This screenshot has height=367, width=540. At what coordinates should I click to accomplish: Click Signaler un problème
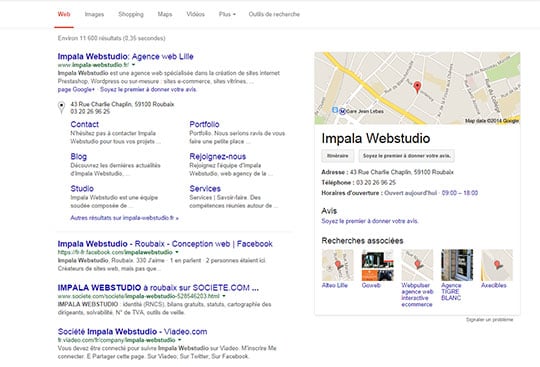[x=489, y=320]
